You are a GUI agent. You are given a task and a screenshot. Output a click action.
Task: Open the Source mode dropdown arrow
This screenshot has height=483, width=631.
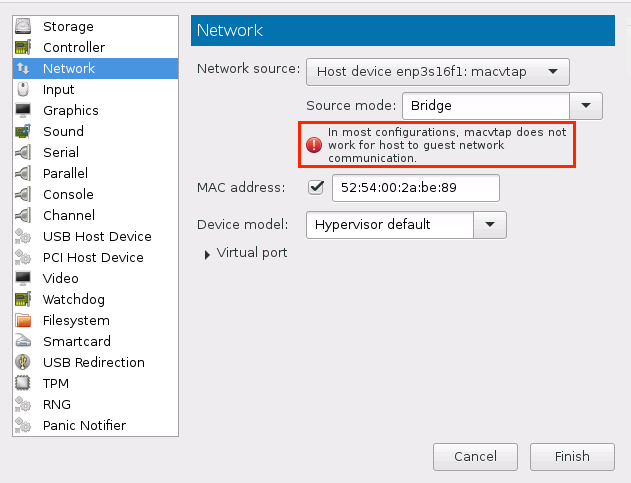[586, 104]
